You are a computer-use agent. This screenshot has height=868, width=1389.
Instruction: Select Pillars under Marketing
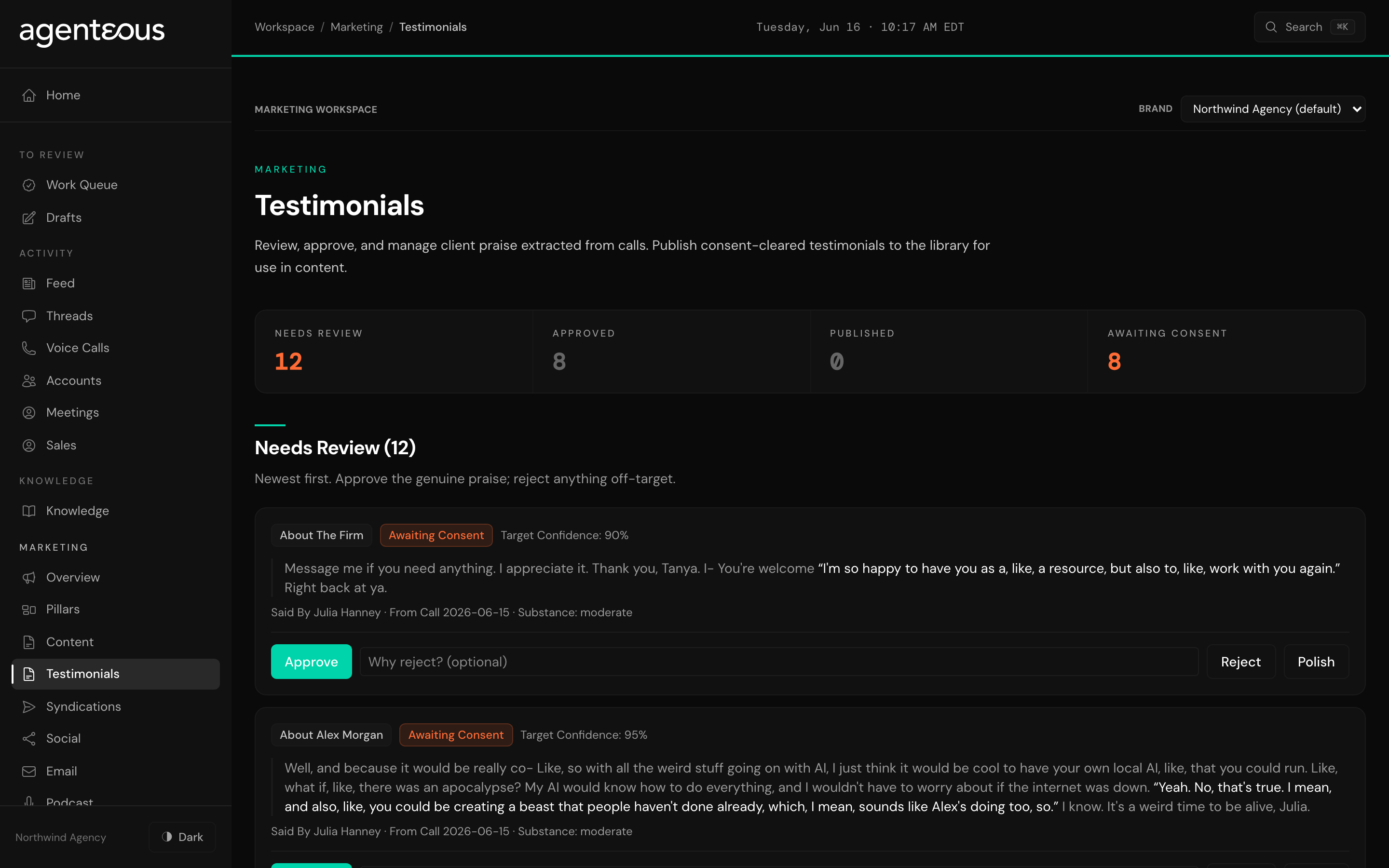[x=115, y=610]
